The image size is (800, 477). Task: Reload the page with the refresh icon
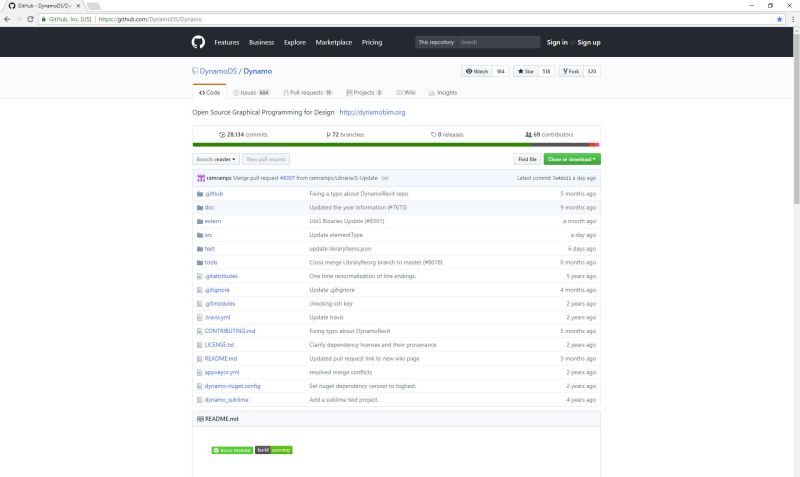(x=30, y=19)
